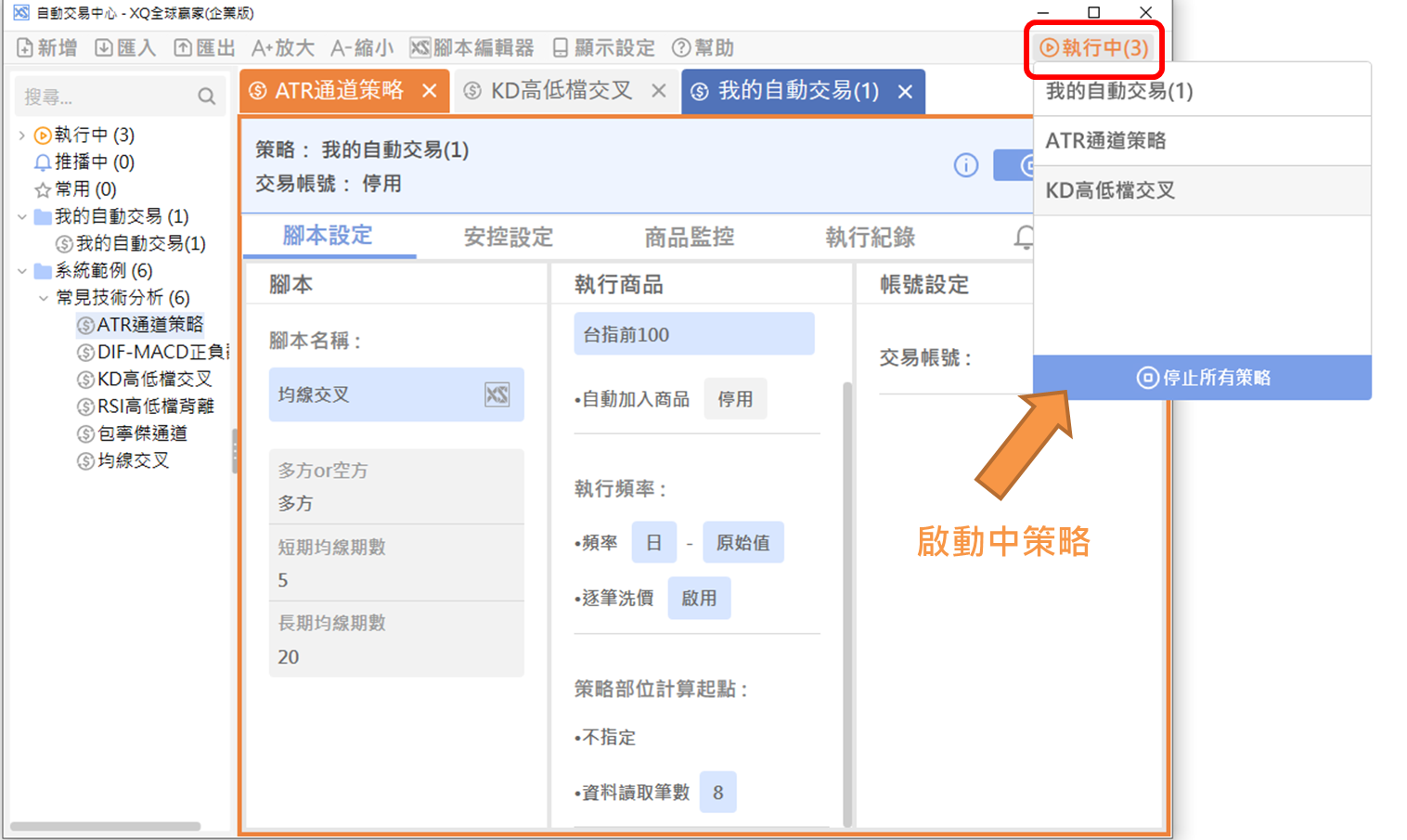Switch to the KD高低檔交叉 tab

[x=561, y=91]
